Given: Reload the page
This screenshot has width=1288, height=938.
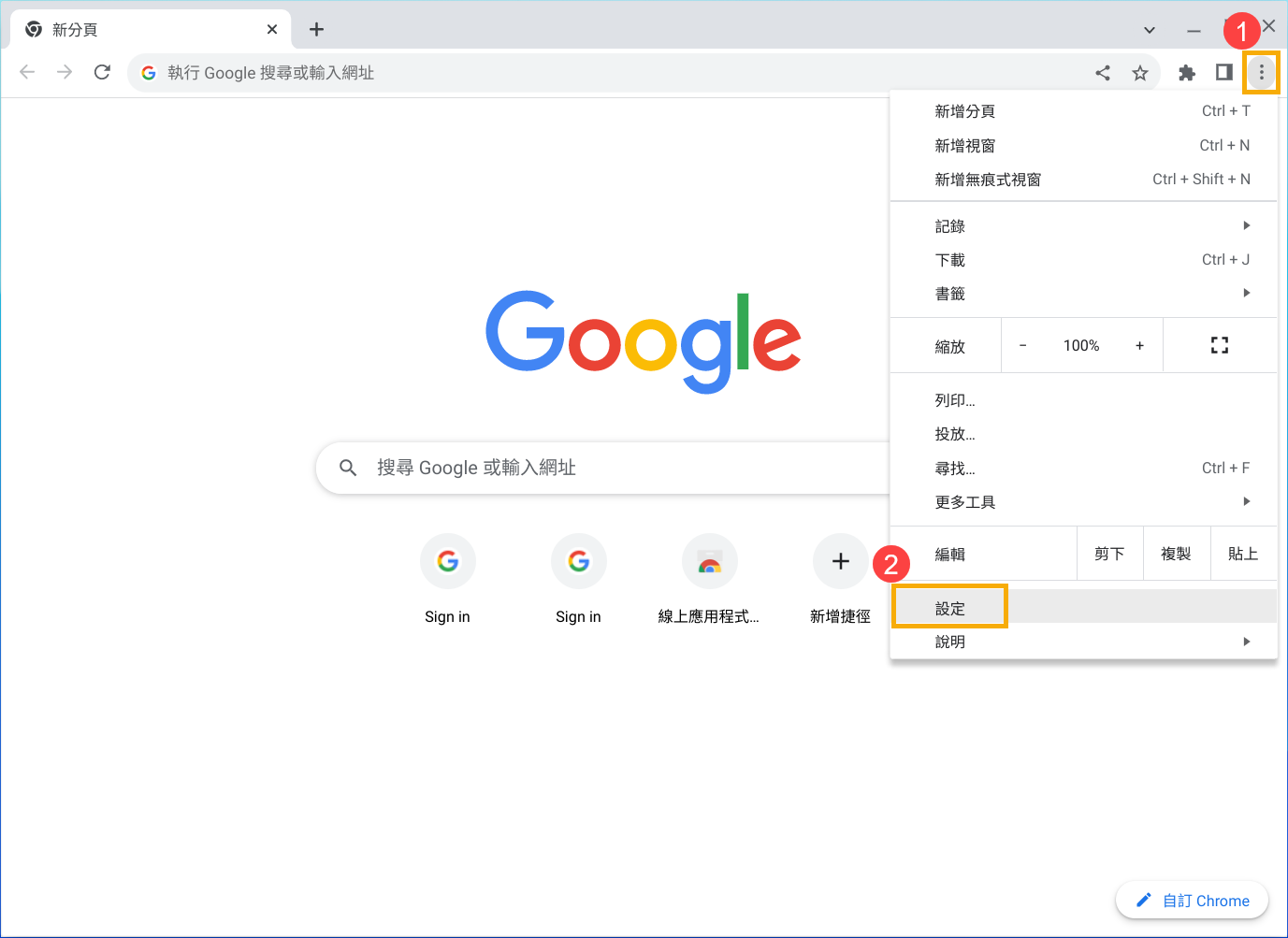Looking at the screenshot, I should tap(102, 72).
